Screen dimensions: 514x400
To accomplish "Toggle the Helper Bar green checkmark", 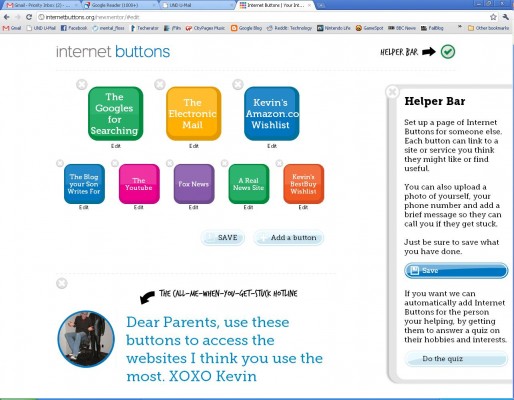I will [x=448, y=52].
